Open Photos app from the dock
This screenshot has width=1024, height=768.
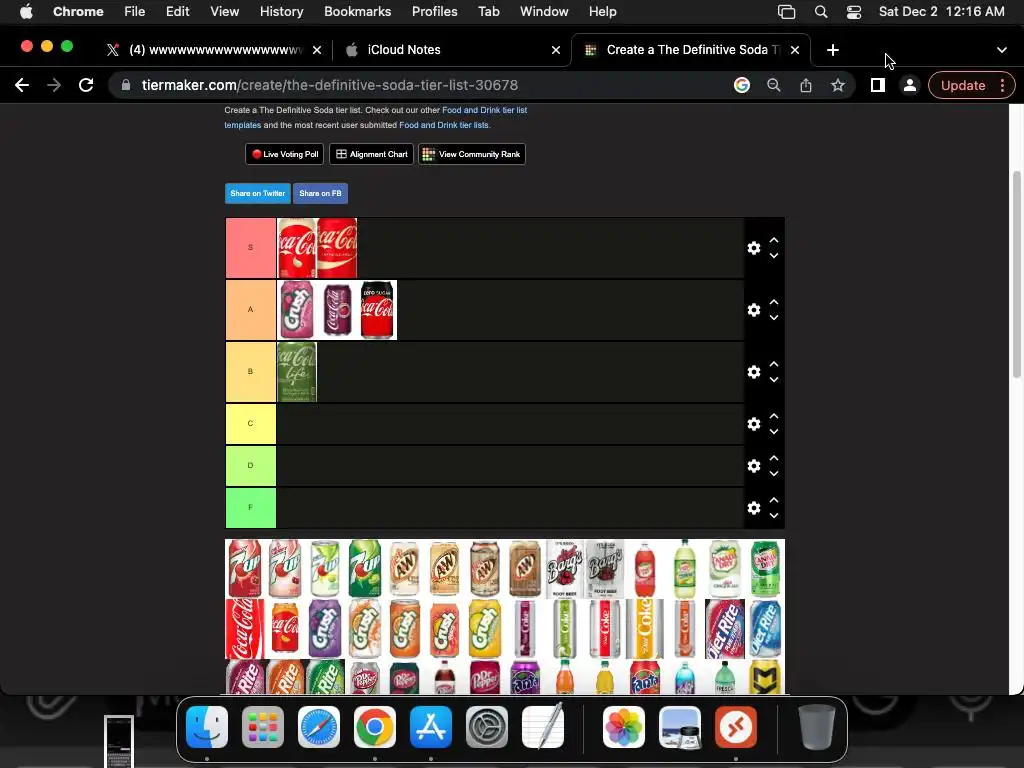[x=624, y=727]
